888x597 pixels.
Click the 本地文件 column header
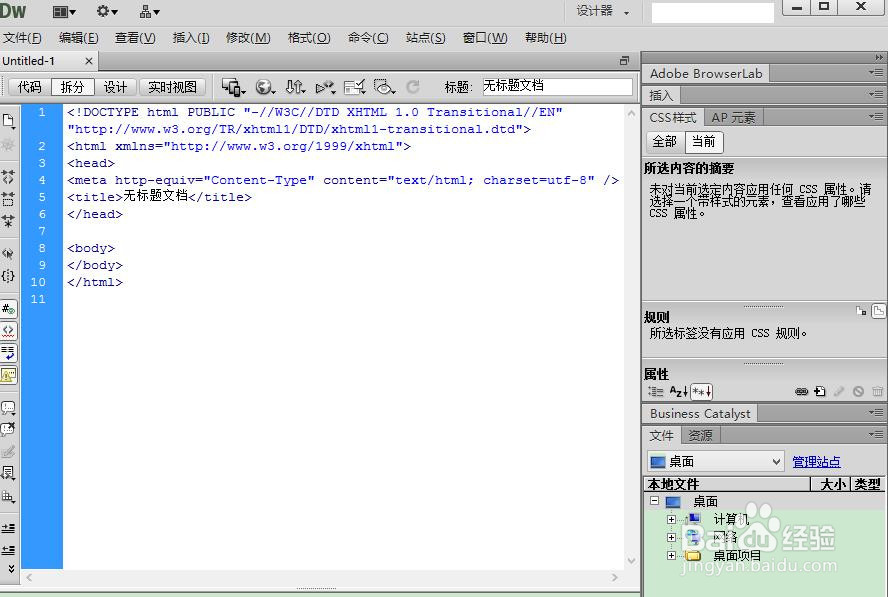coord(727,484)
